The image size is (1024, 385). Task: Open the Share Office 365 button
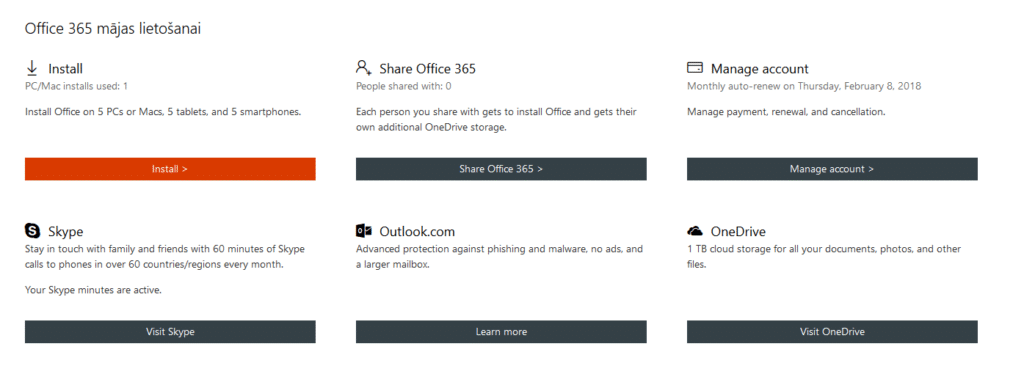pos(501,169)
